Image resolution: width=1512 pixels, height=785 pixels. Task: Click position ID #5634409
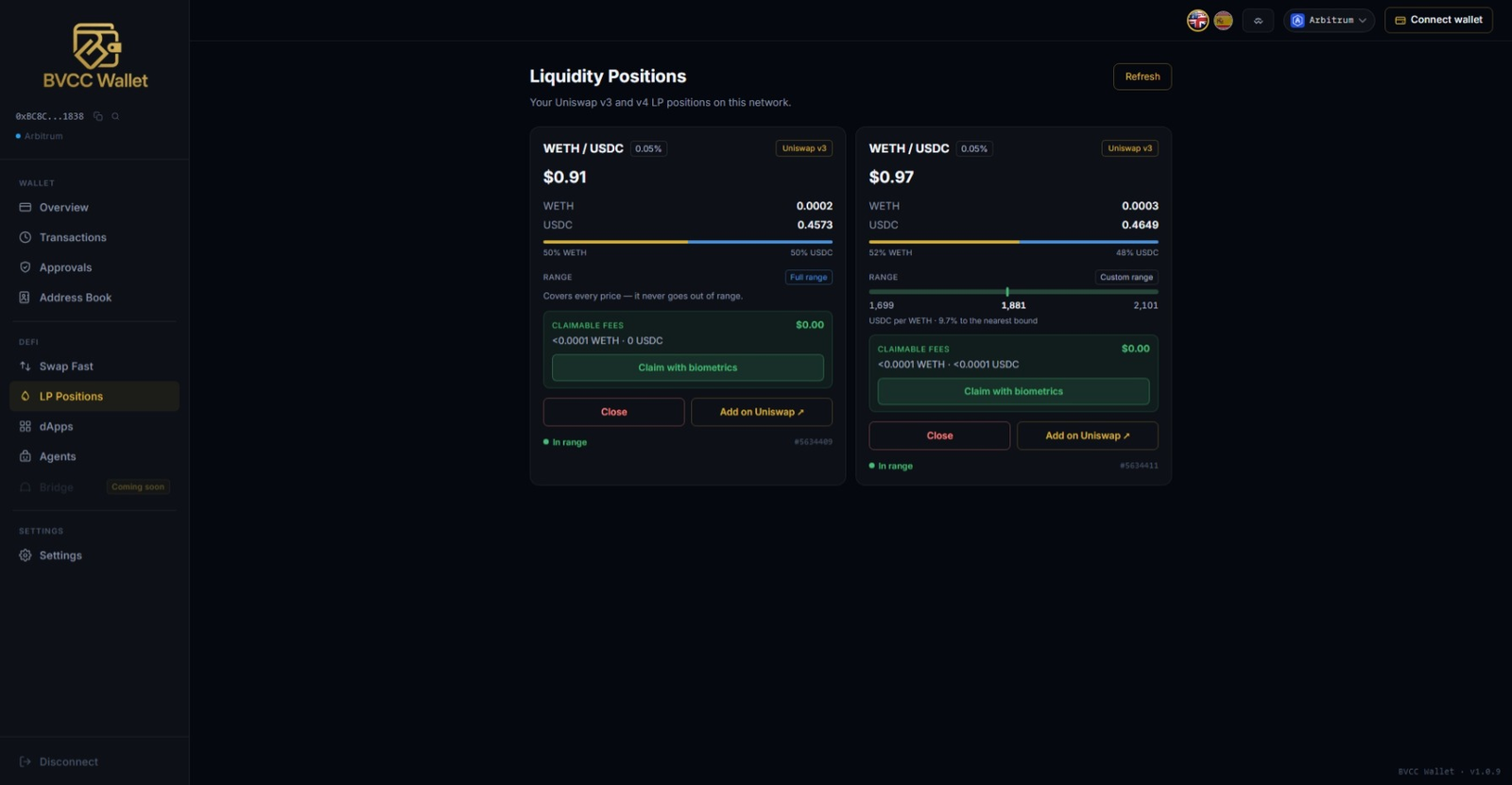(813, 442)
